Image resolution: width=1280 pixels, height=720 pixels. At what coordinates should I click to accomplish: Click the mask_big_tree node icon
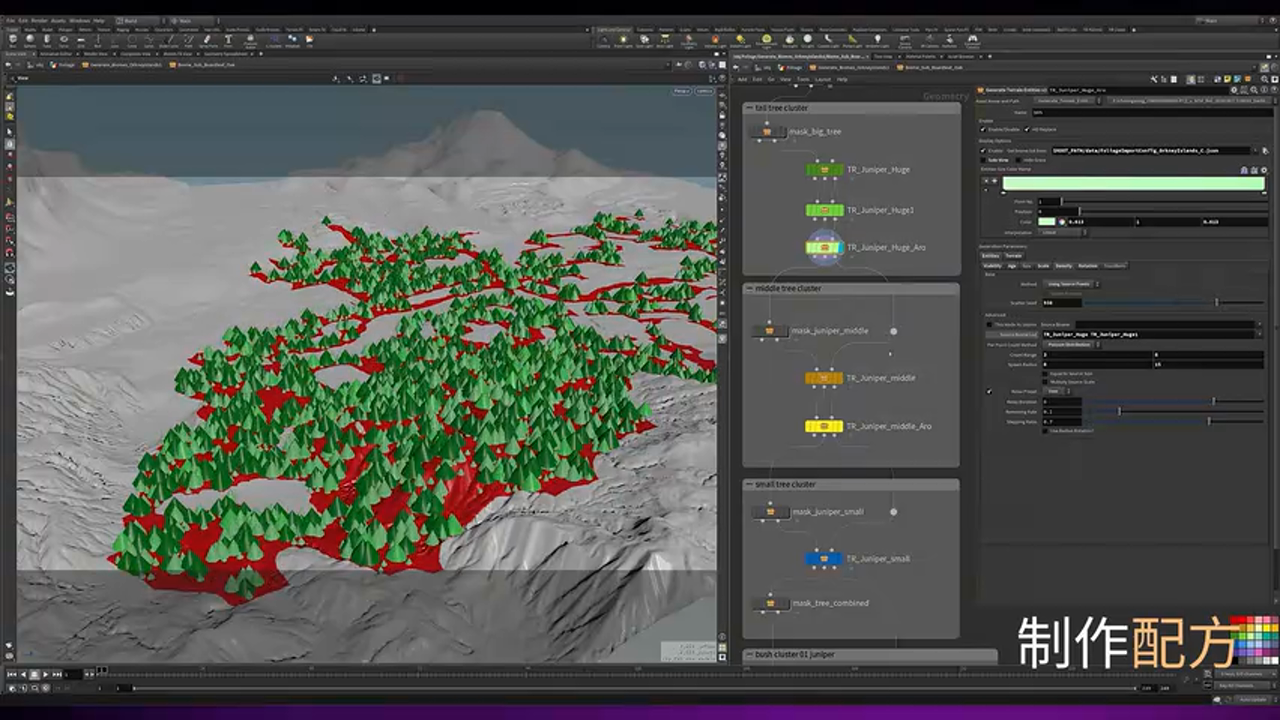767,132
